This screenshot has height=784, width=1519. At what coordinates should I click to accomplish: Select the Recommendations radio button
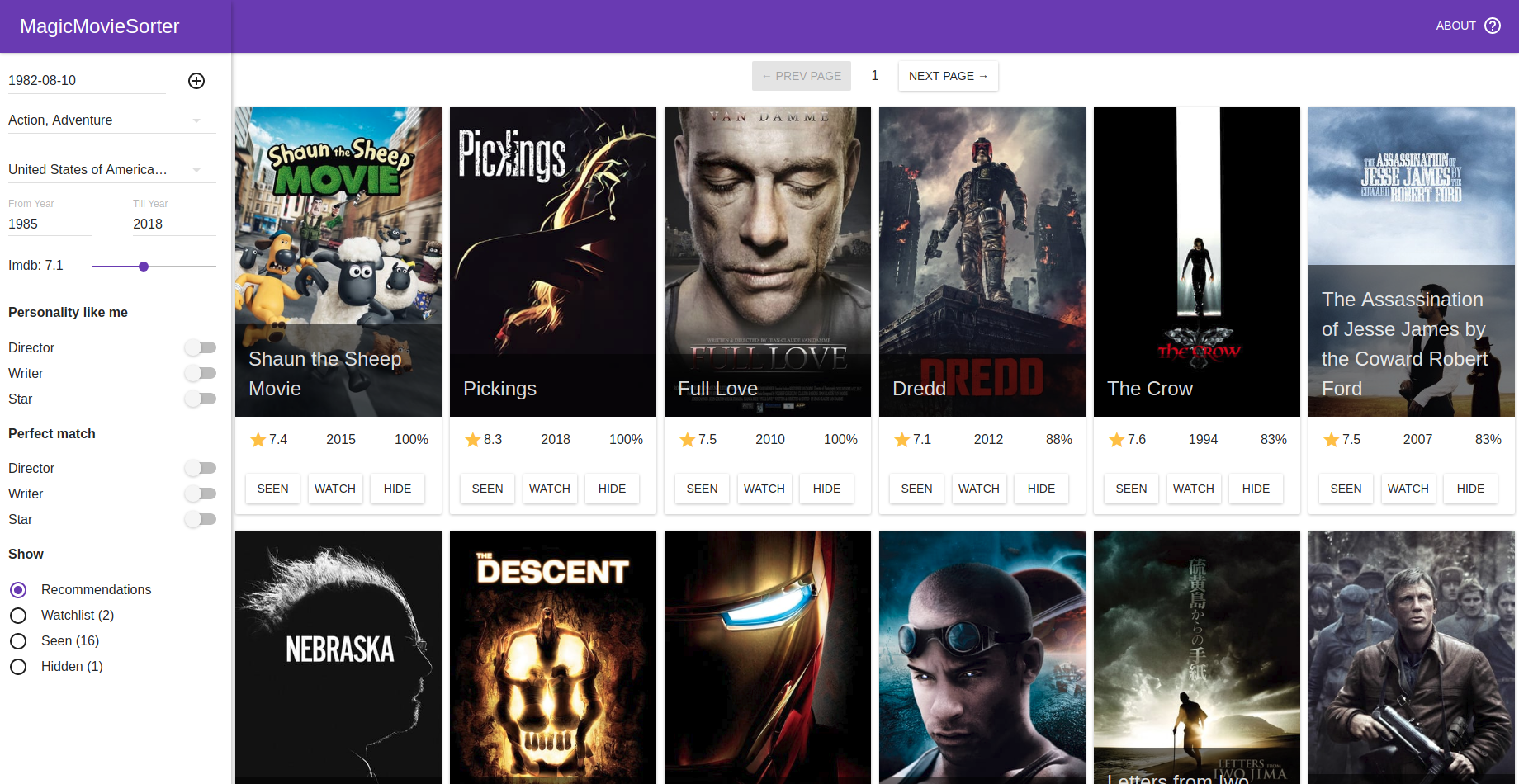click(x=18, y=590)
